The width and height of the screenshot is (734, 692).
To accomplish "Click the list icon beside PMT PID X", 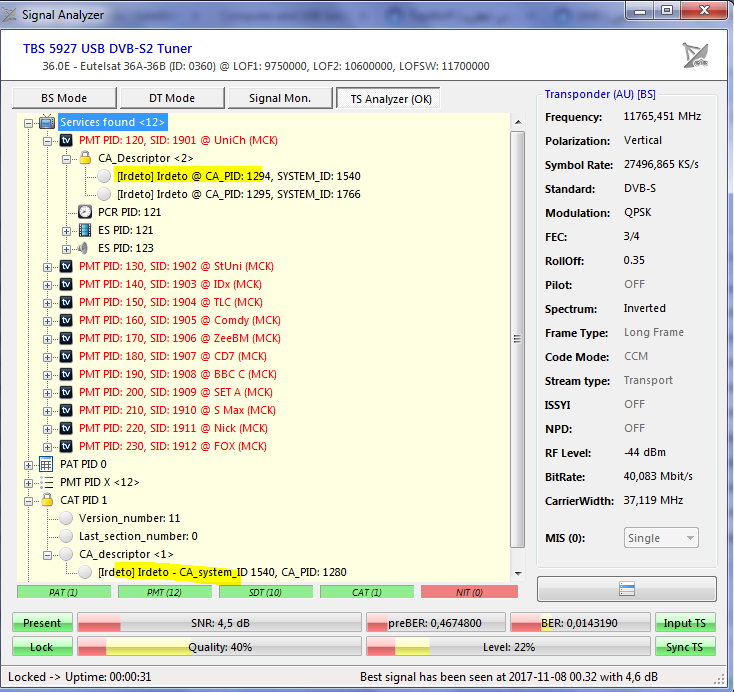I will tap(46, 482).
